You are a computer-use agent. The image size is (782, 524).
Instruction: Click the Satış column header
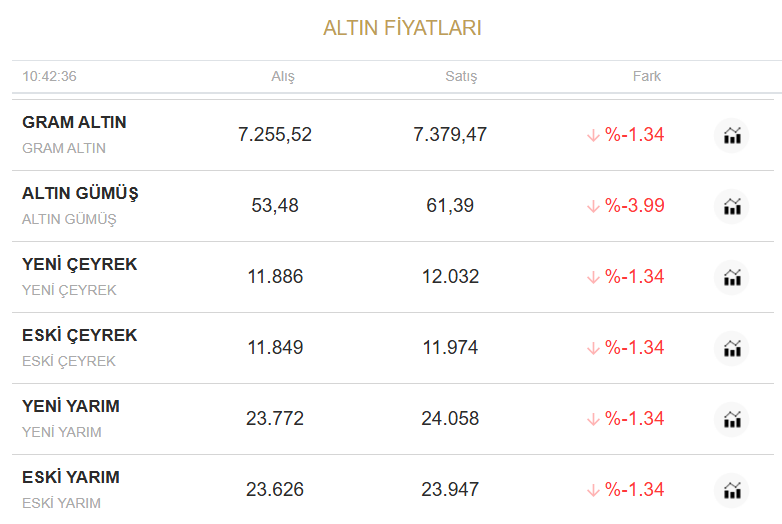coord(461,76)
